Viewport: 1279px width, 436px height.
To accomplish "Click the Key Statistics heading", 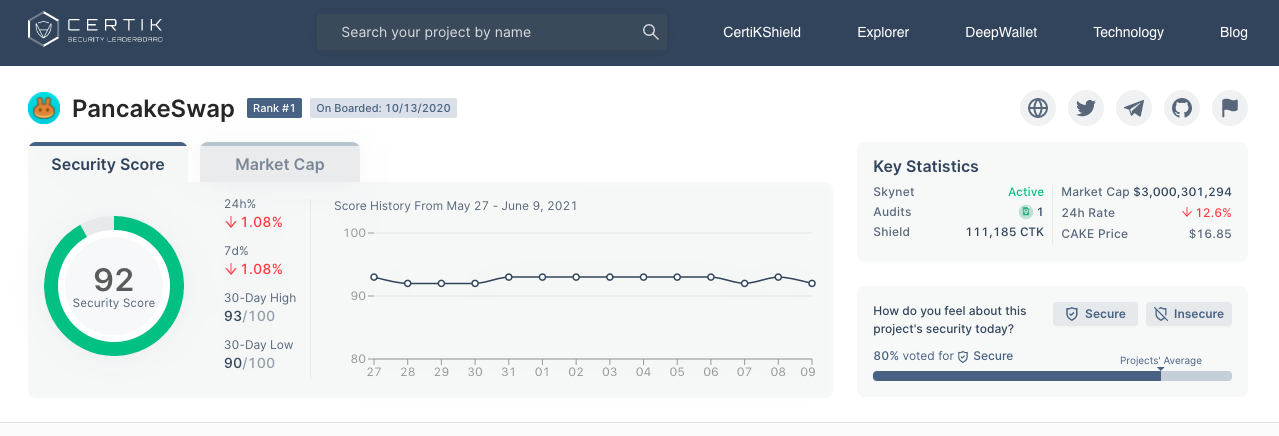I will 926,166.
